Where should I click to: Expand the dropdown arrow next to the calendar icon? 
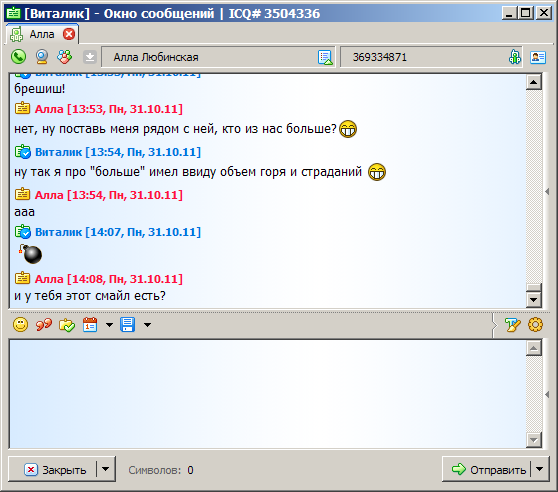point(109,325)
